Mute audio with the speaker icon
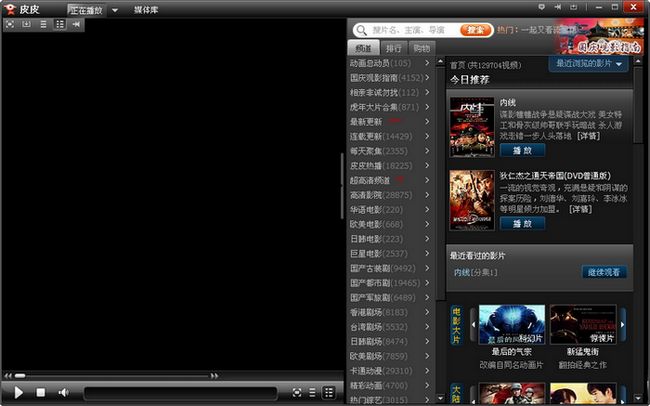The height and width of the screenshot is (406, 650). 64,392
